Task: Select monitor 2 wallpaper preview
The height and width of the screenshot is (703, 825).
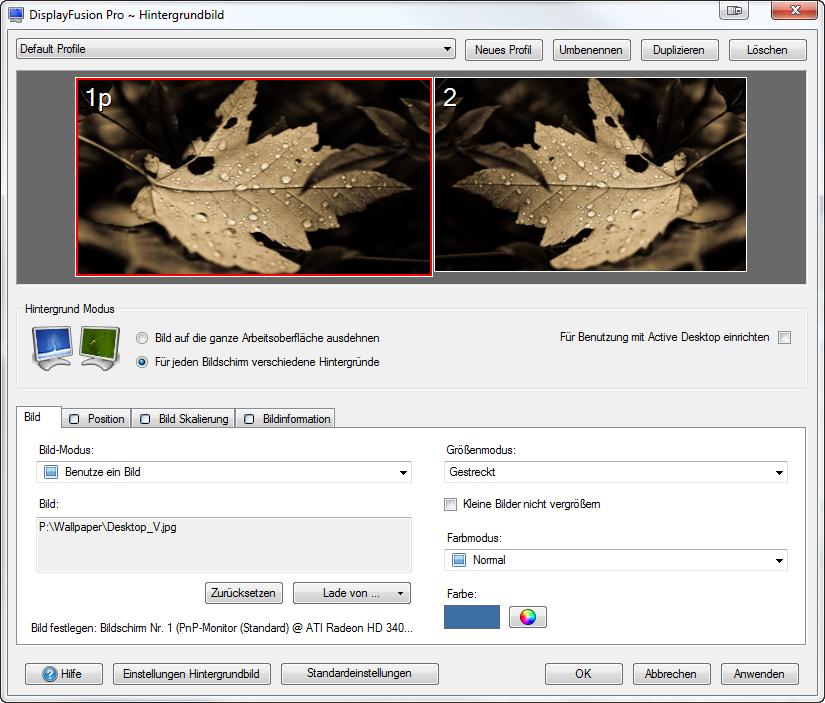Action: [x=590, y=175]
